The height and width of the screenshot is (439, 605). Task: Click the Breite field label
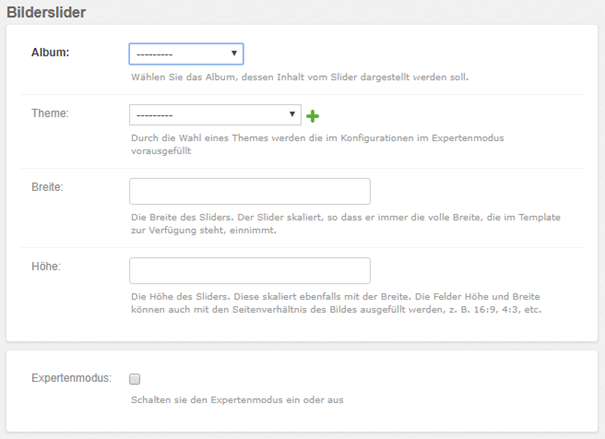pos(47,188)
